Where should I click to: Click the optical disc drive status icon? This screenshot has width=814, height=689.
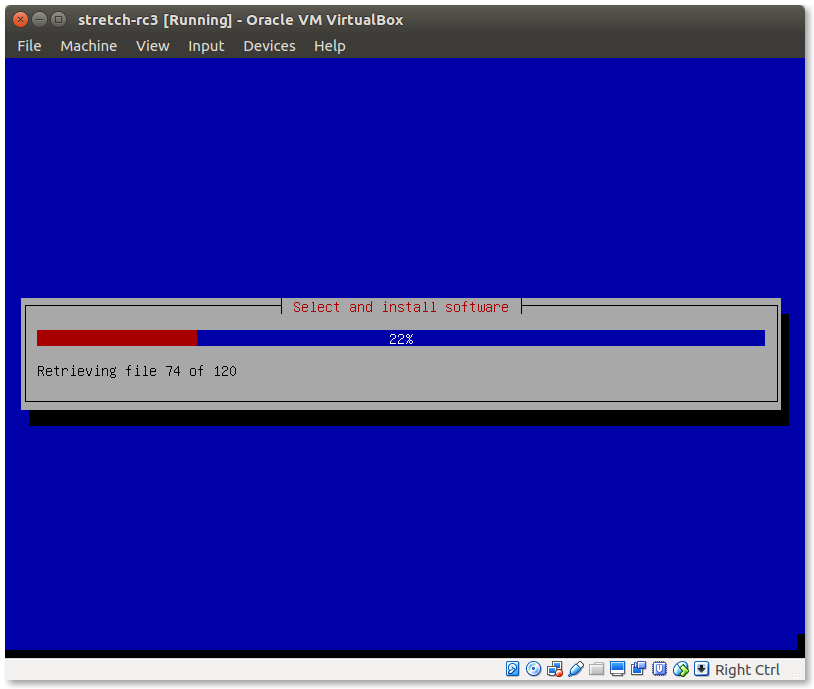533,669
